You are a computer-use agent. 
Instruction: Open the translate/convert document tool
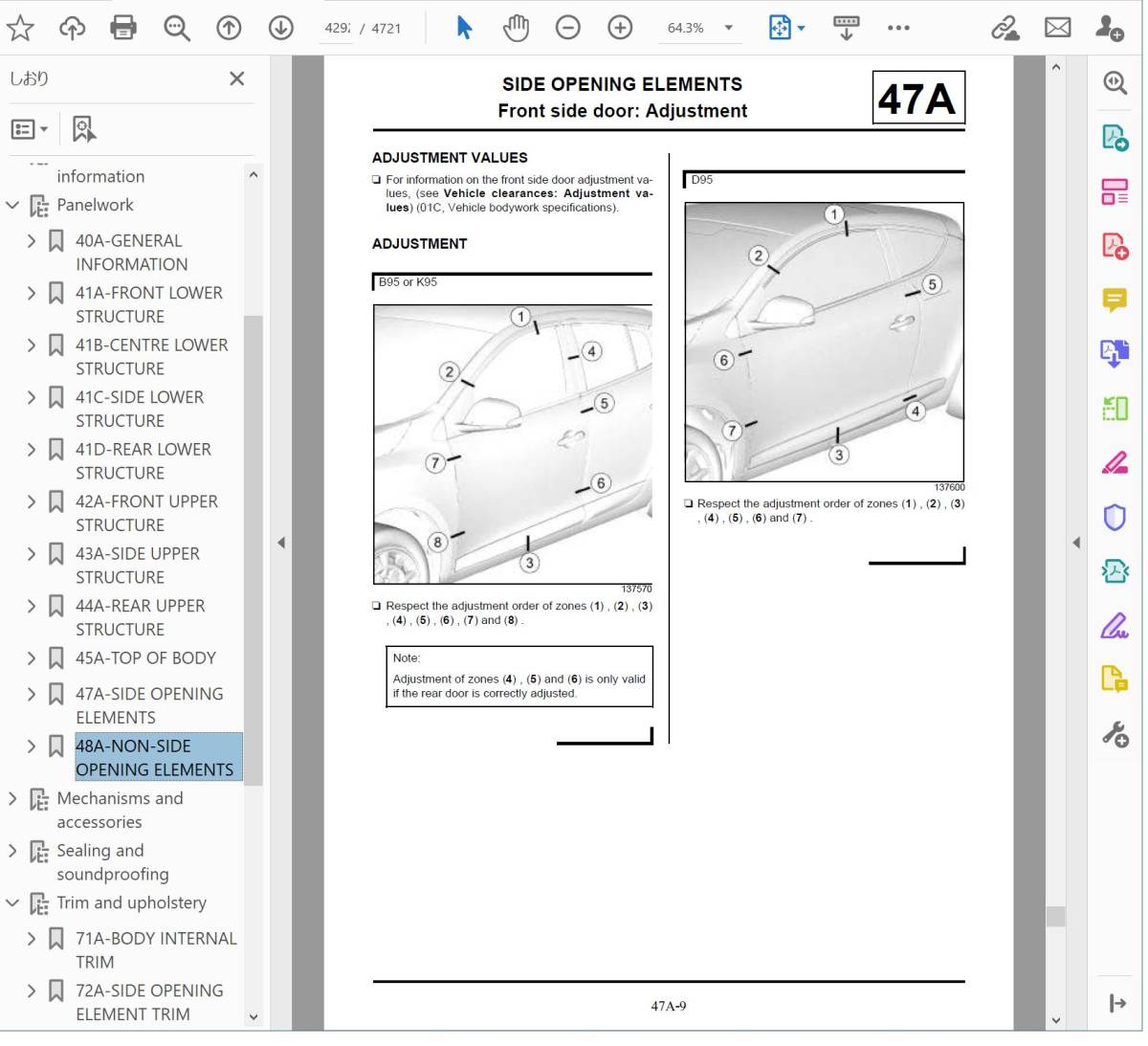(1115, 354)
